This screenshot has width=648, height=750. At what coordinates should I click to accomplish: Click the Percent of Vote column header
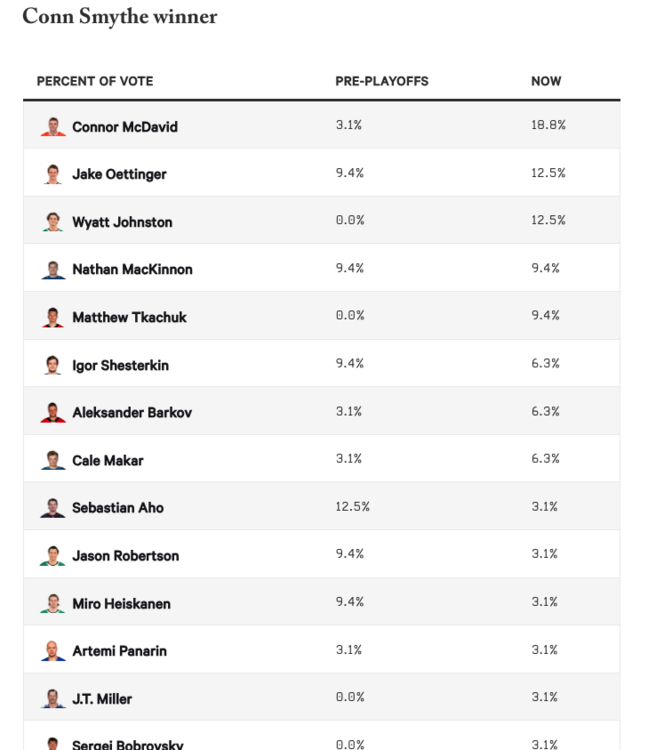point(95,81)
